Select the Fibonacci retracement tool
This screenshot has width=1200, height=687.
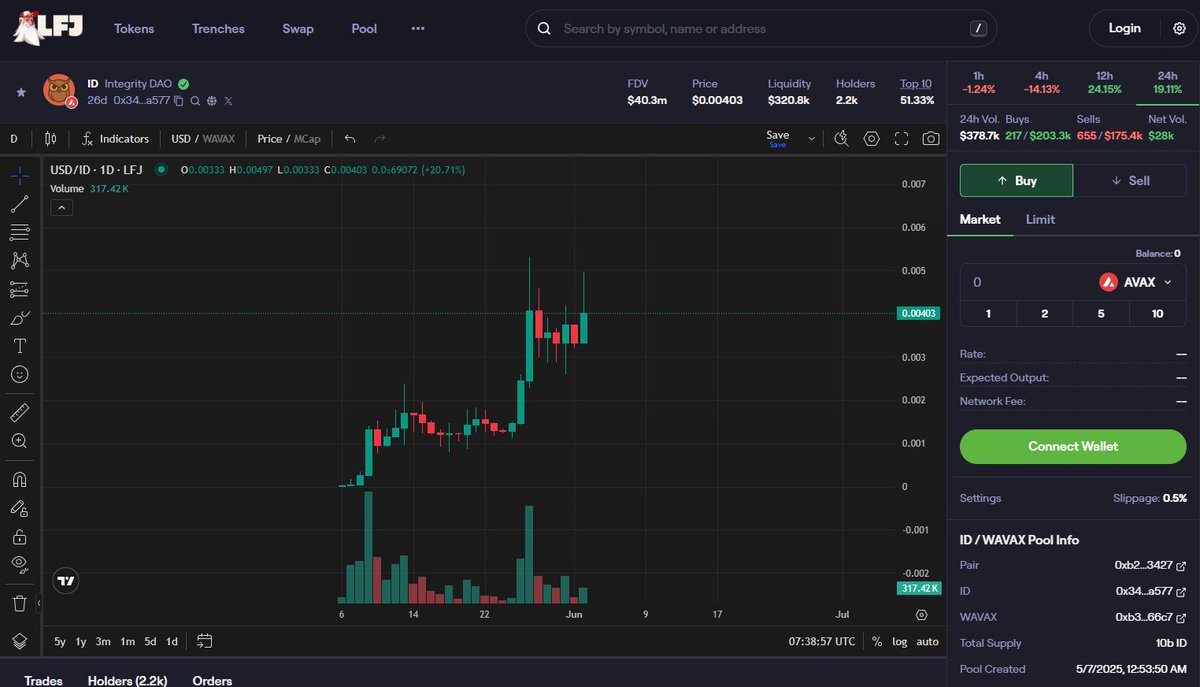click(19, 232)
